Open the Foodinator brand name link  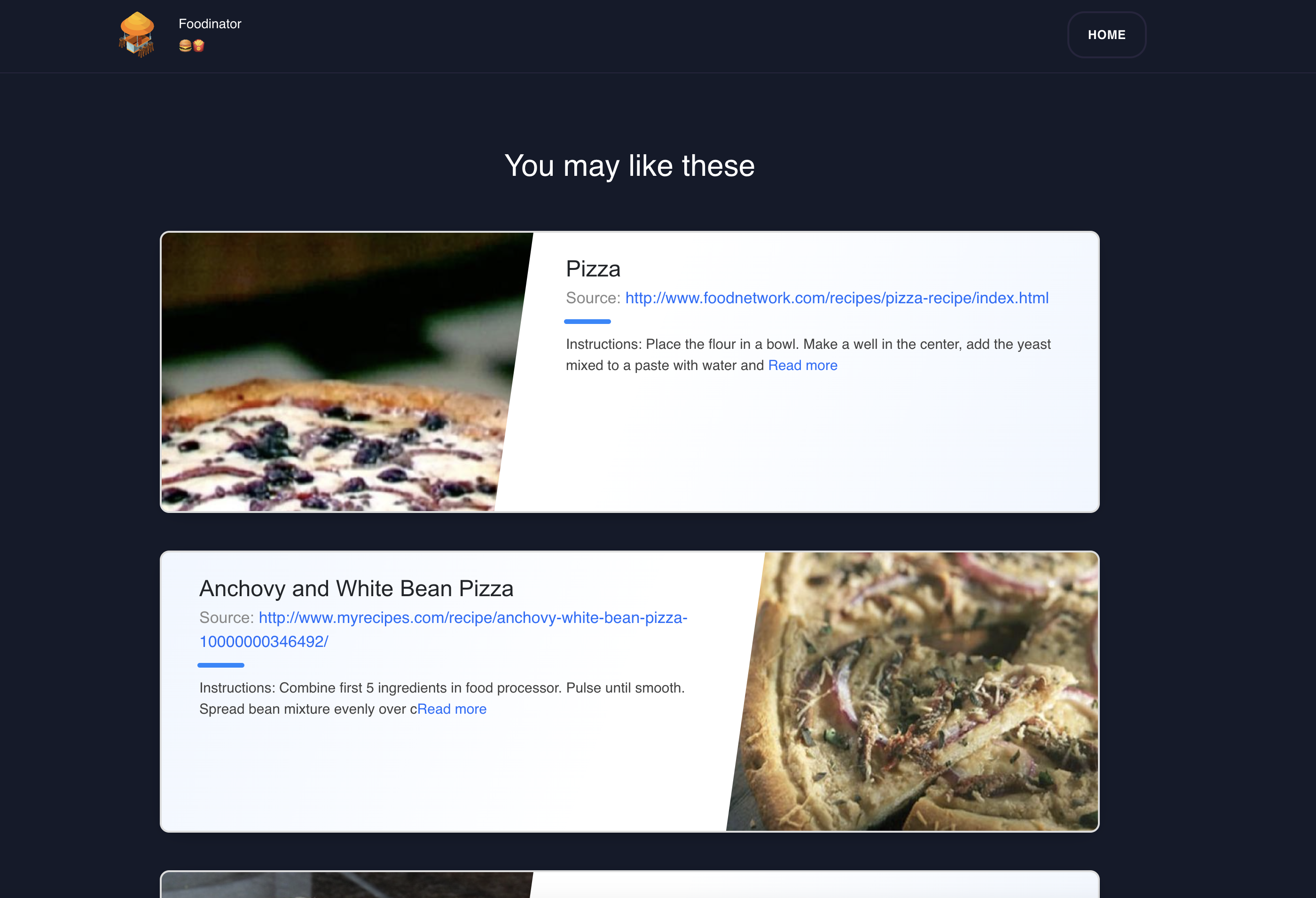tap(210, 24)
